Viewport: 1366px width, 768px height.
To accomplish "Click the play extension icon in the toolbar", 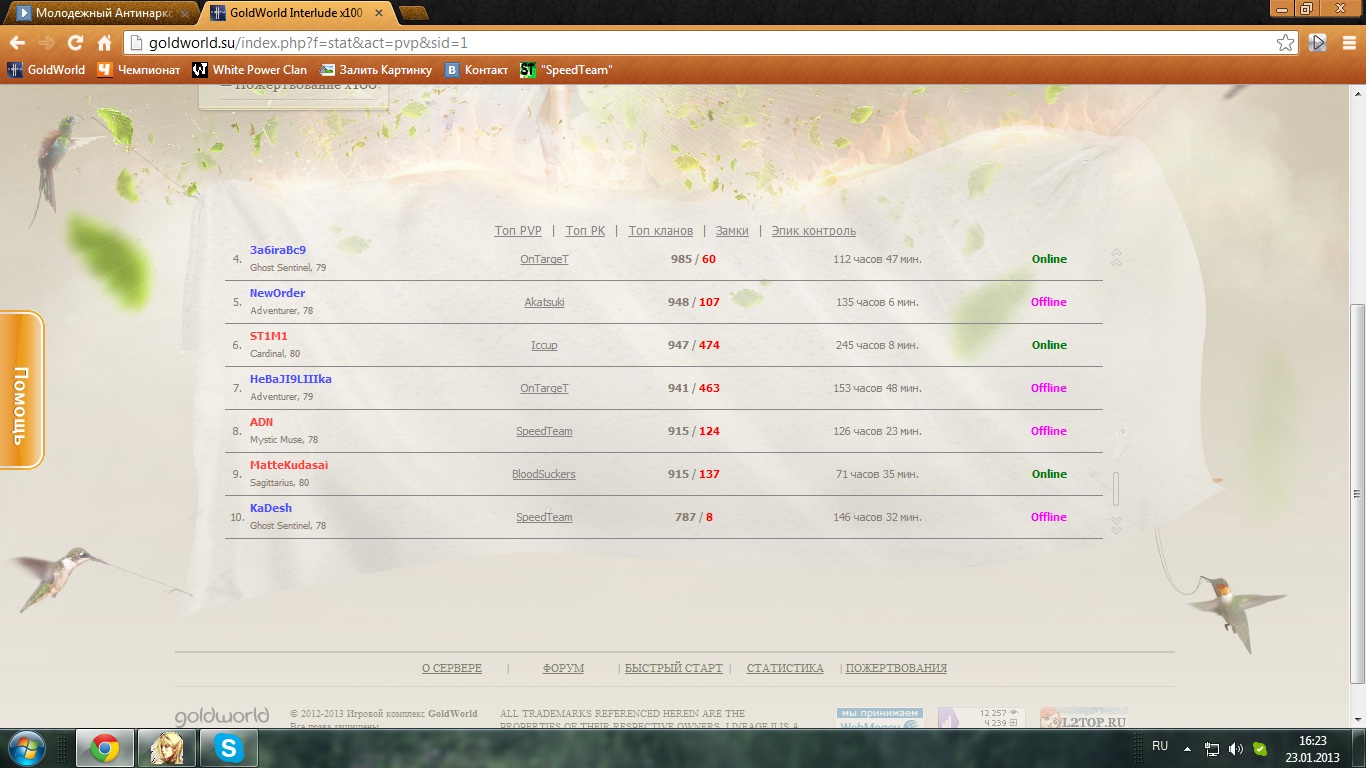I will pos(1318,43).
